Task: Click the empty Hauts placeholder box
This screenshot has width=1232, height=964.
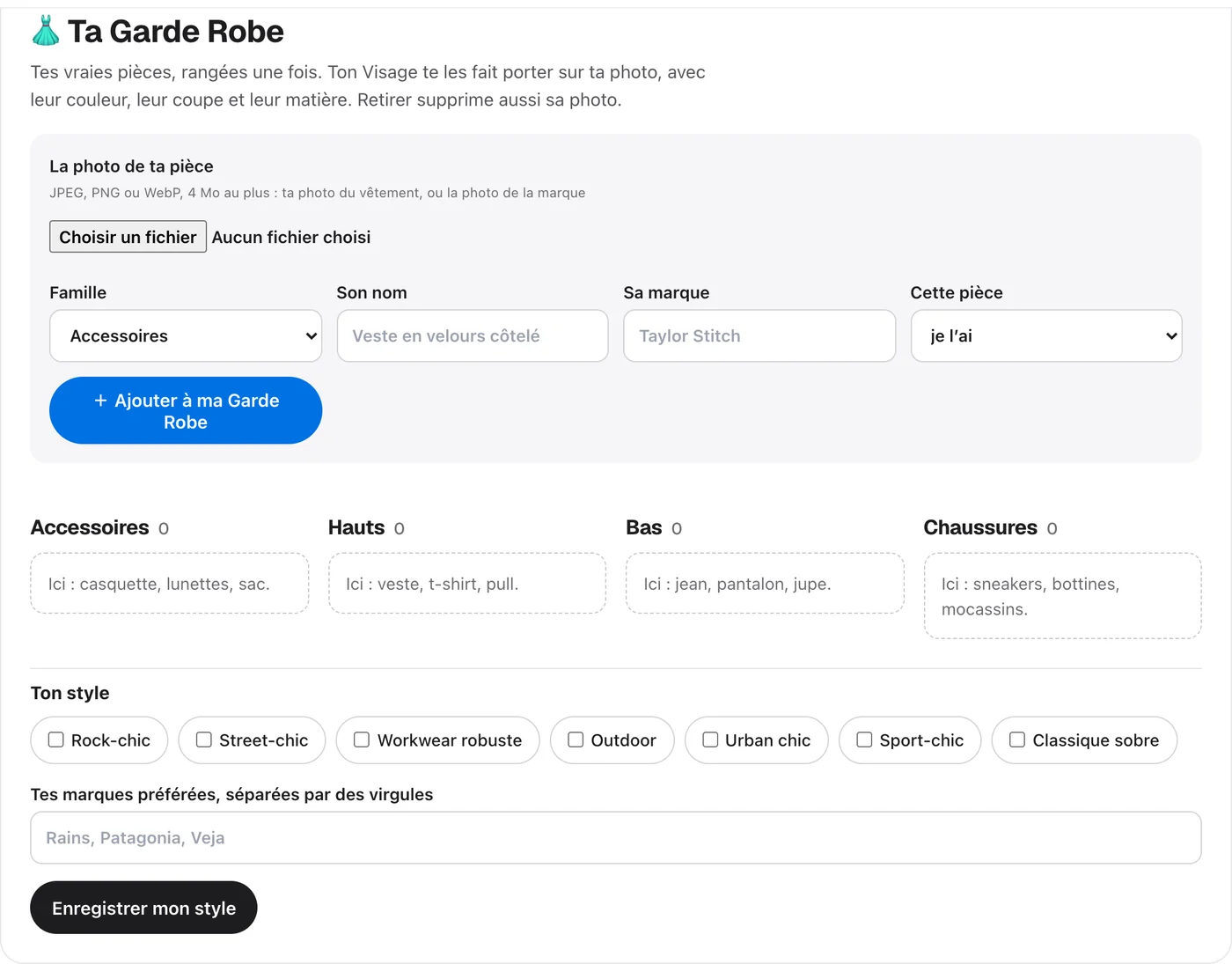Action: pyautogui.click(x=467, y=583)
